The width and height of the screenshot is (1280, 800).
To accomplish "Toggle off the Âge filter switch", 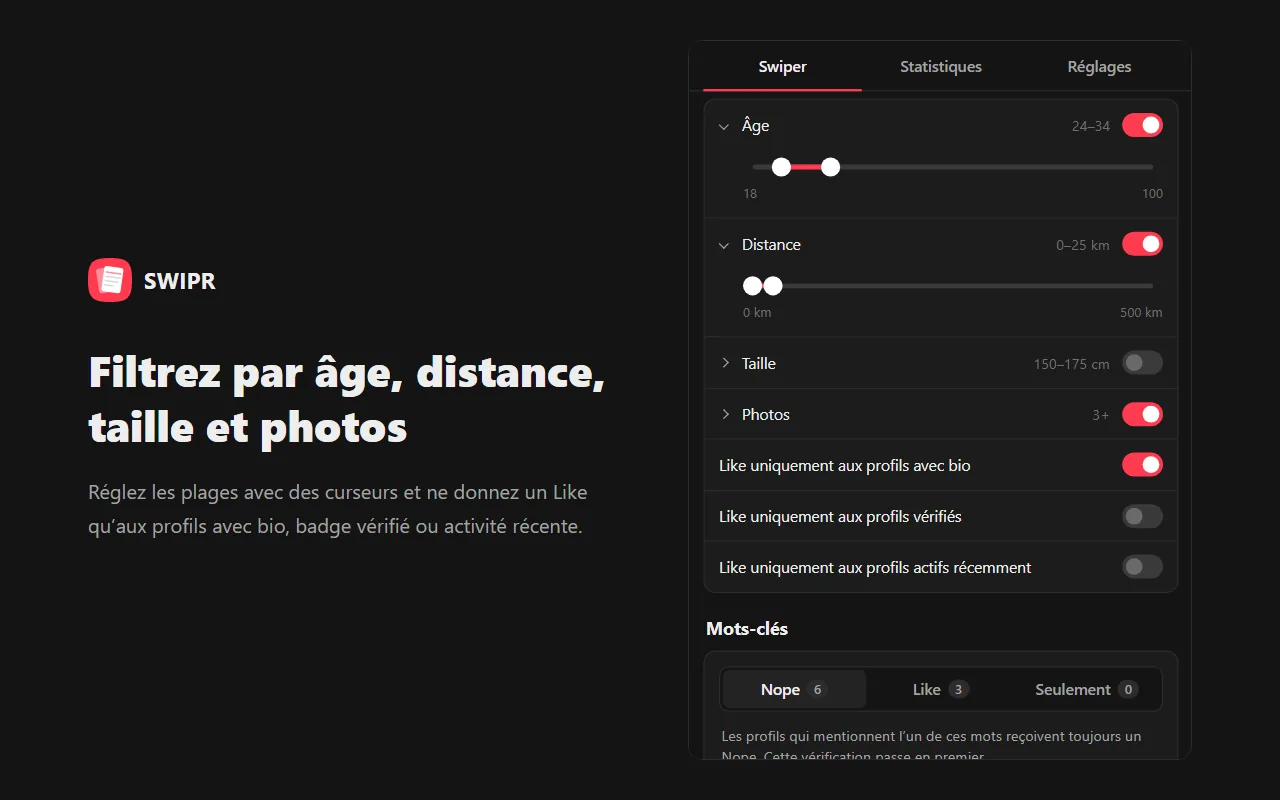I will pos(1142,125).
